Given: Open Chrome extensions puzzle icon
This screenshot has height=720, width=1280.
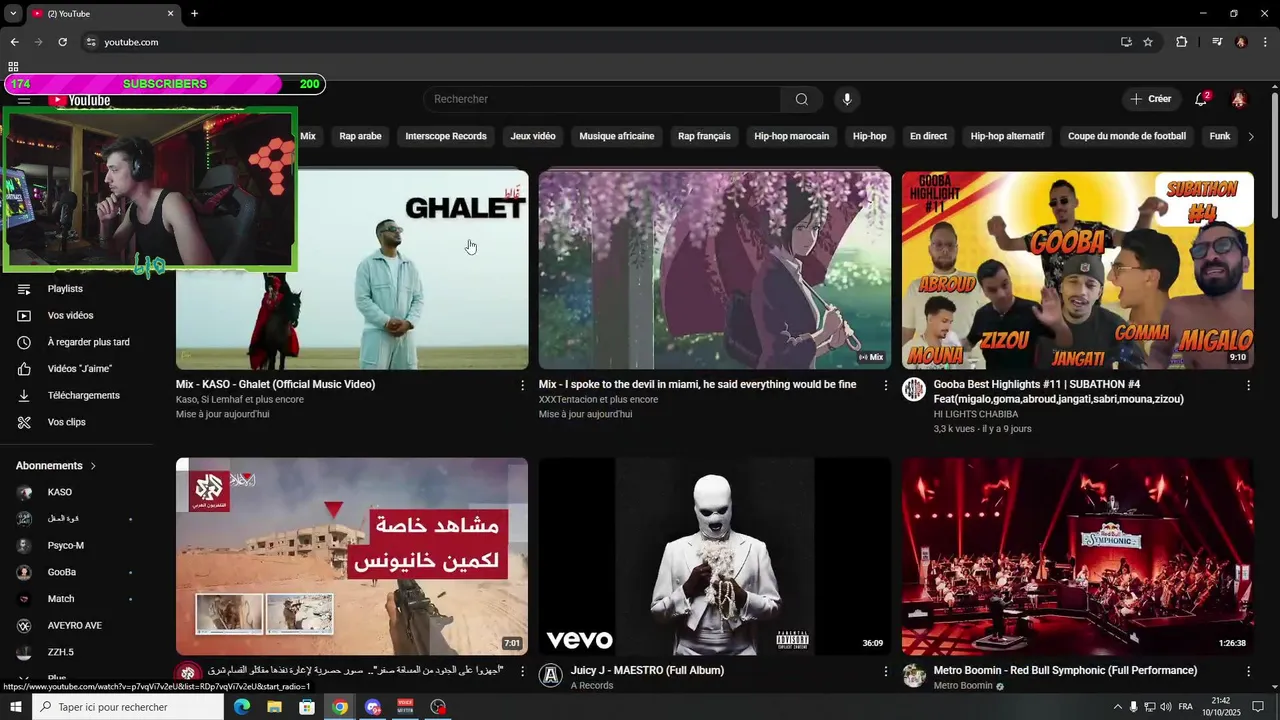Looking at the screenshot, I should 1181,42.
